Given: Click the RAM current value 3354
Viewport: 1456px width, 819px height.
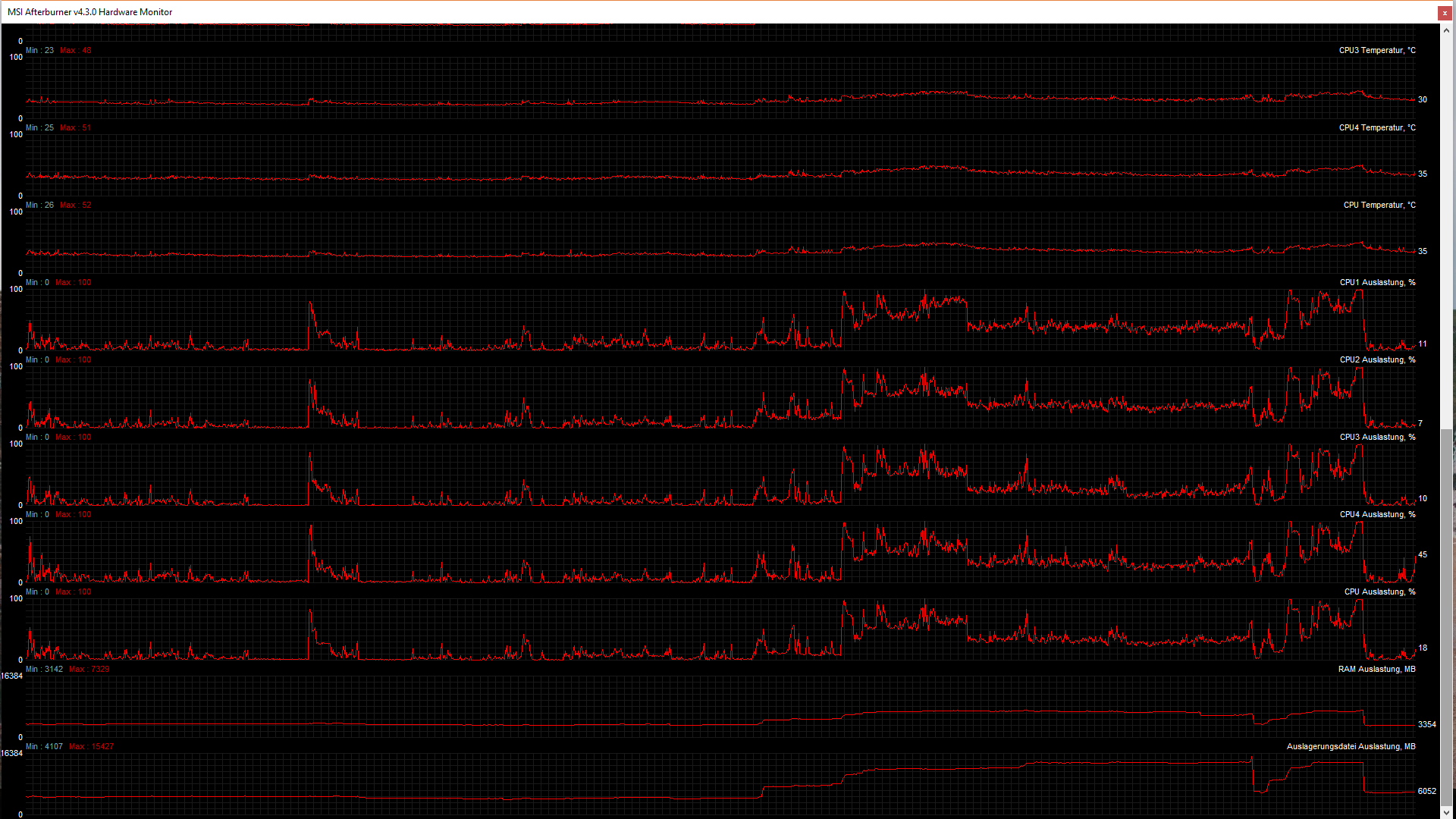Looking at the screenshot, I should [x=1426, y=725].
